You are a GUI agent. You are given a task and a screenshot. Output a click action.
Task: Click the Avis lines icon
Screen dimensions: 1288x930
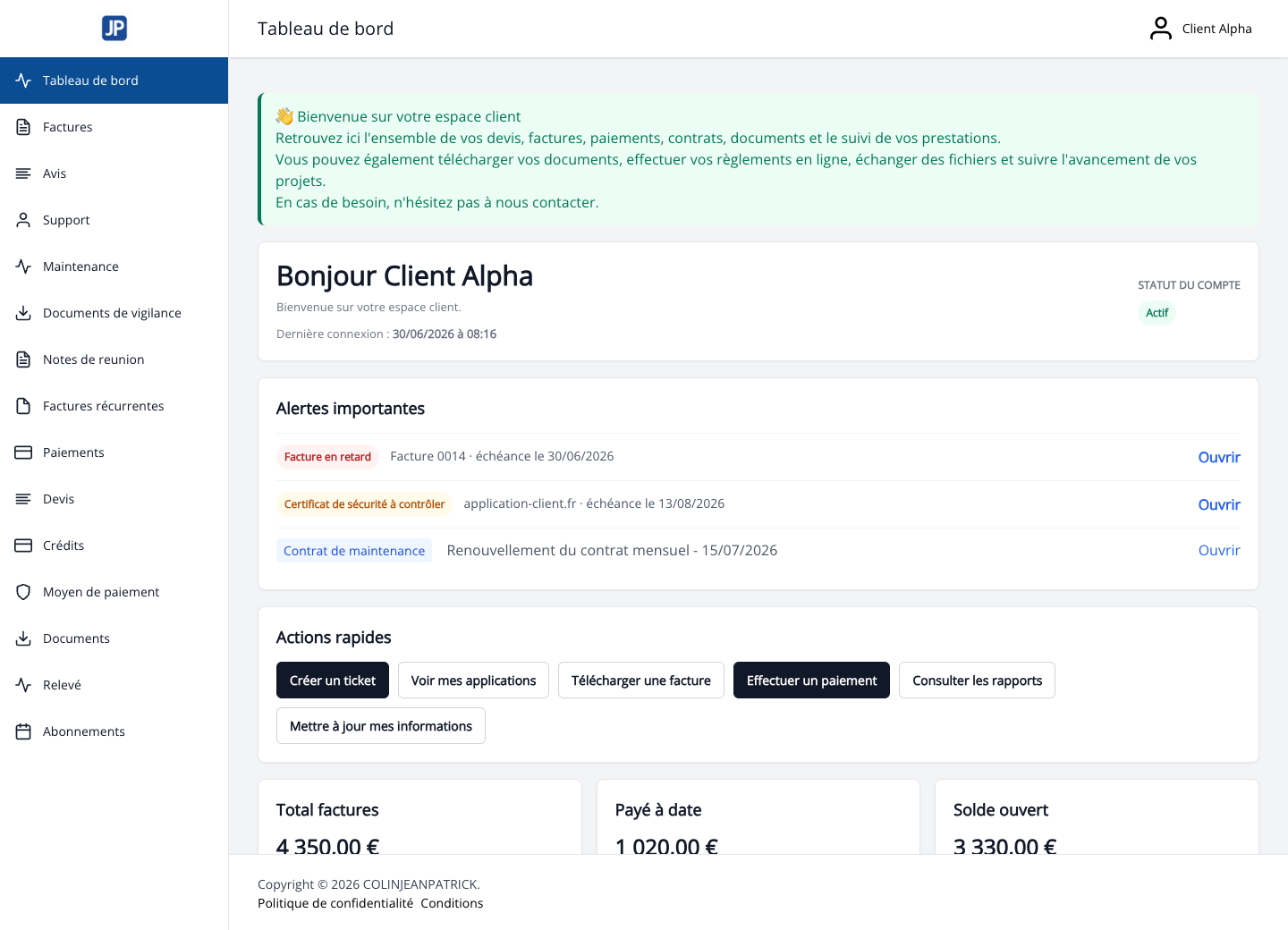[23, 173]
